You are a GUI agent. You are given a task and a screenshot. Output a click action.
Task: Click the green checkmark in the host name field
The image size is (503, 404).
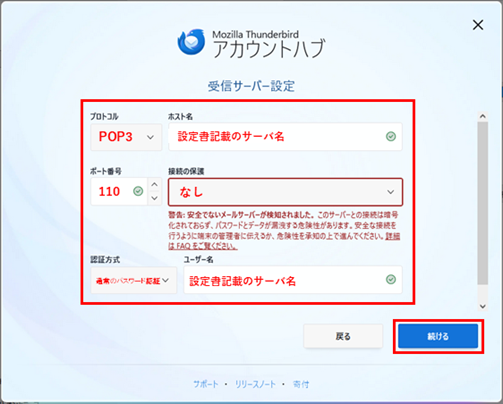(x=391, y=136)
